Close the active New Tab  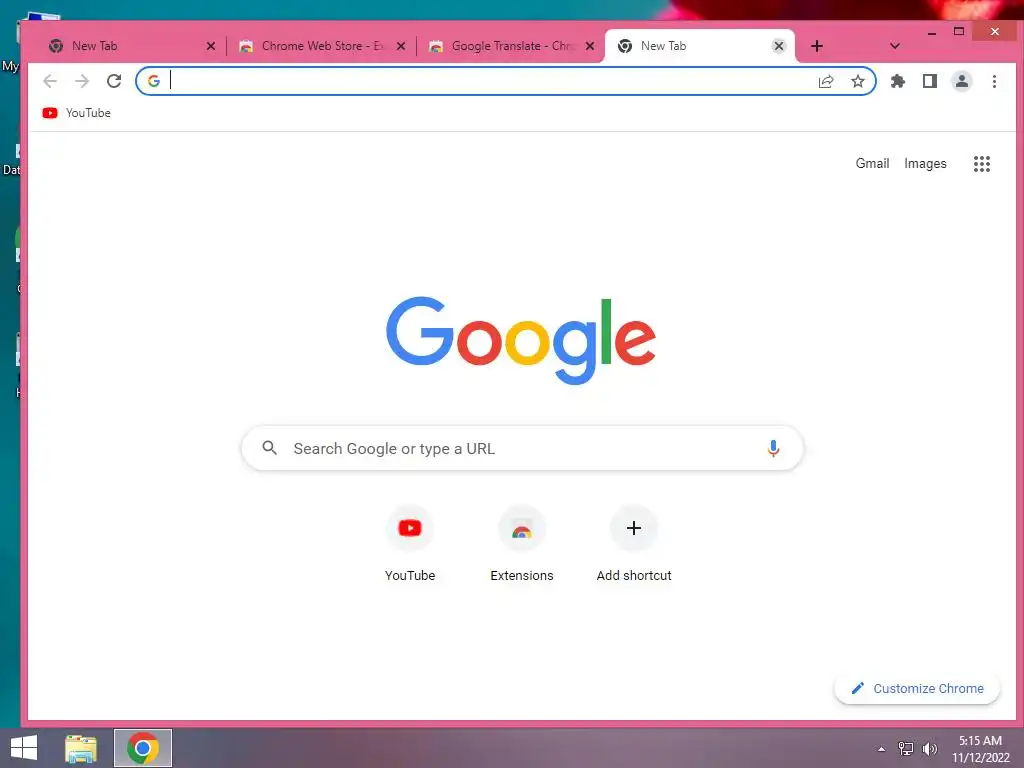coord(778,46)
